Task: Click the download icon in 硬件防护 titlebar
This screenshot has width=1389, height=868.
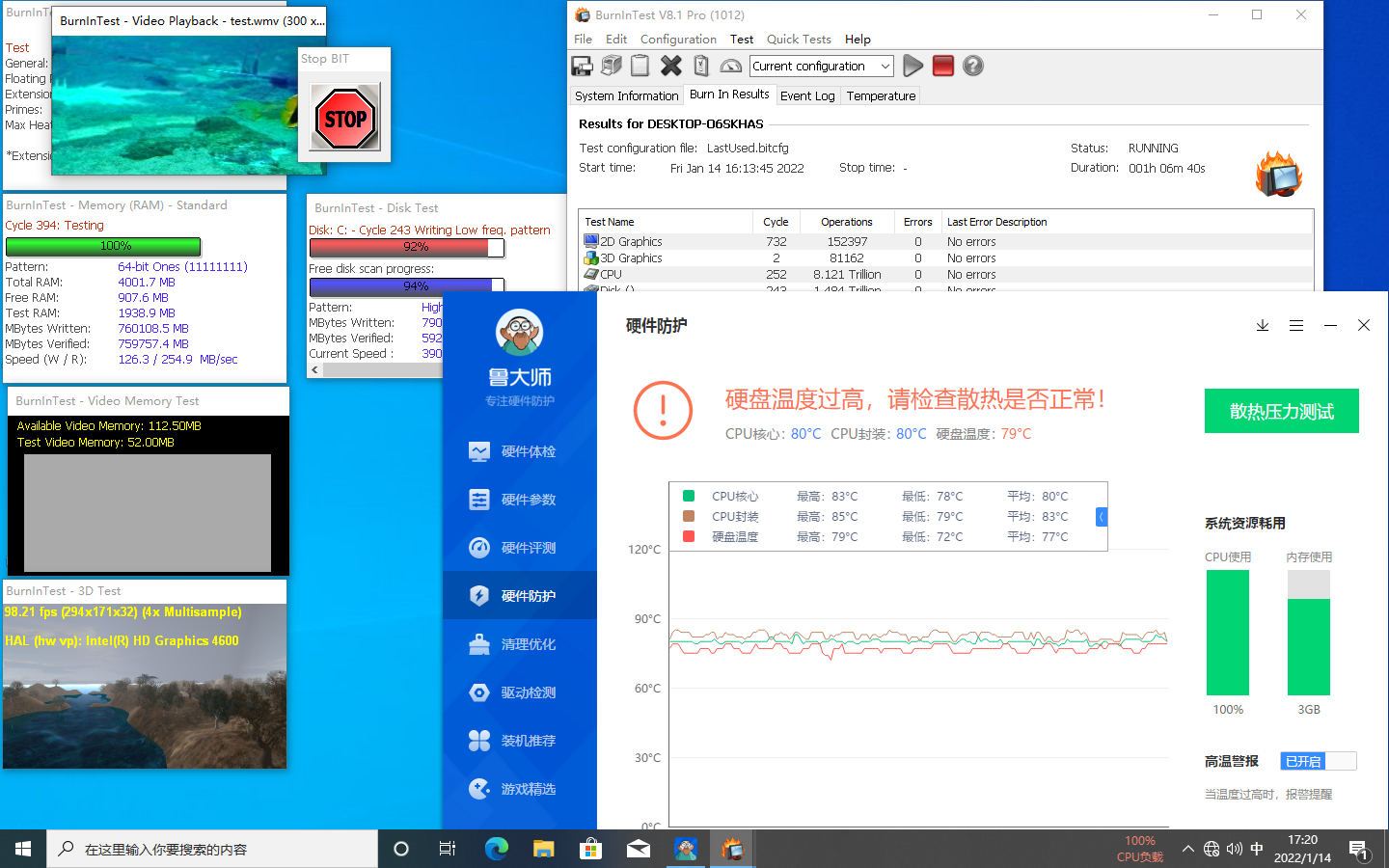Action: point(1262,326)
